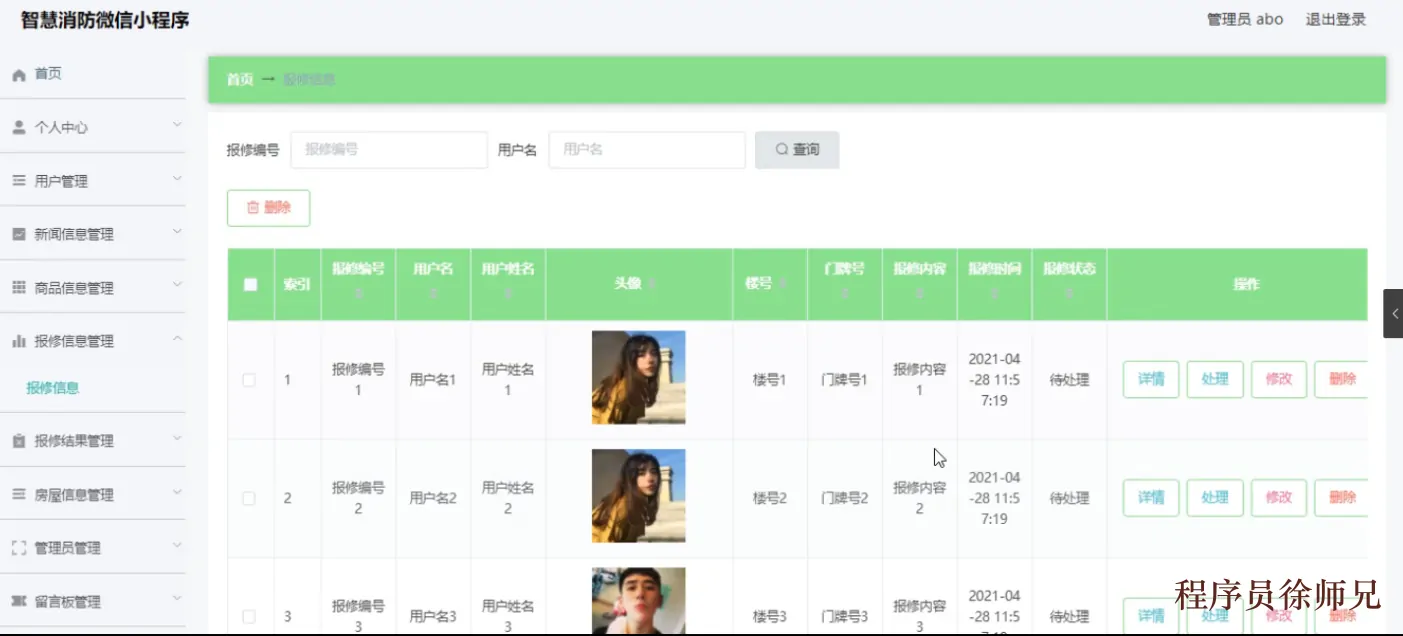The width and height of the screenshot is (1403, 636).
Task: Click the 报修信息管理 bar chart icon
Action: [18, 341]
